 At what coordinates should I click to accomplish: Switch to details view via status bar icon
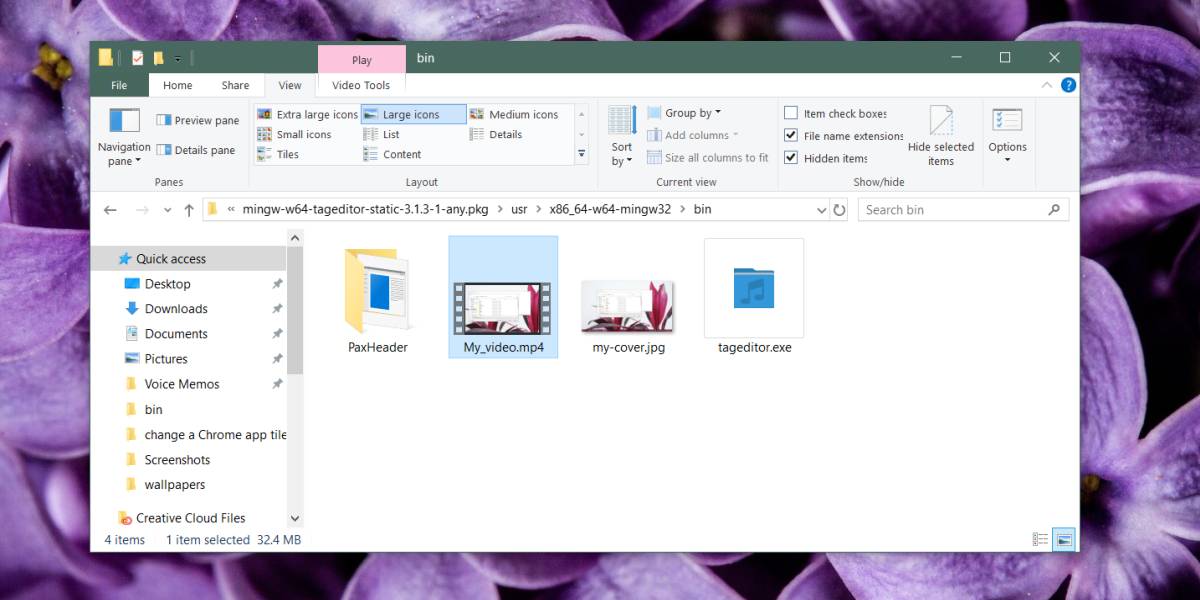pos(1040,540)
